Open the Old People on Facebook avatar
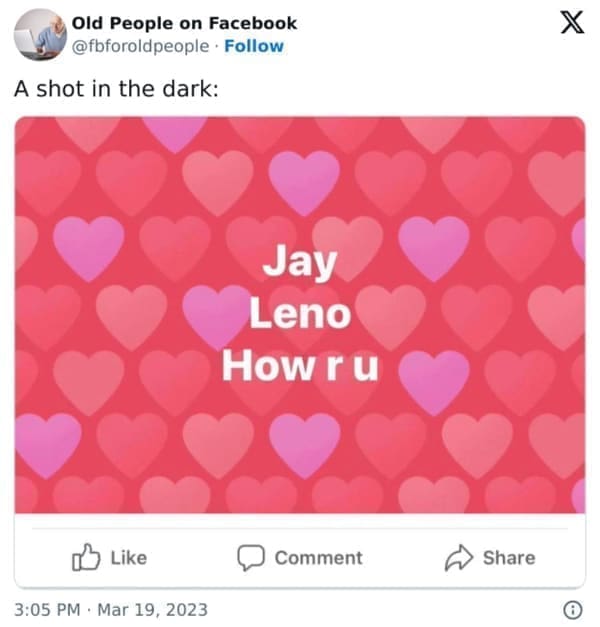The height and width of the screenshot is (627, 600). [x=40, y=34]
